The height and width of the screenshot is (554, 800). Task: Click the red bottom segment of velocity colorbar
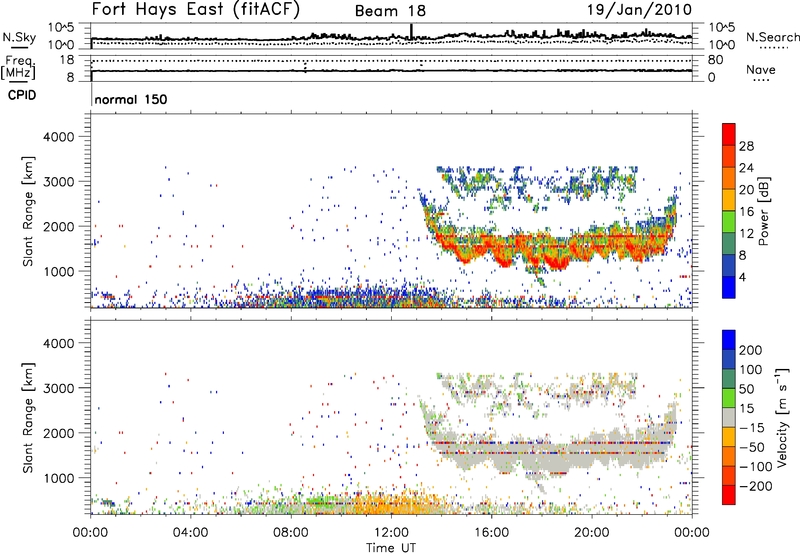729,495
